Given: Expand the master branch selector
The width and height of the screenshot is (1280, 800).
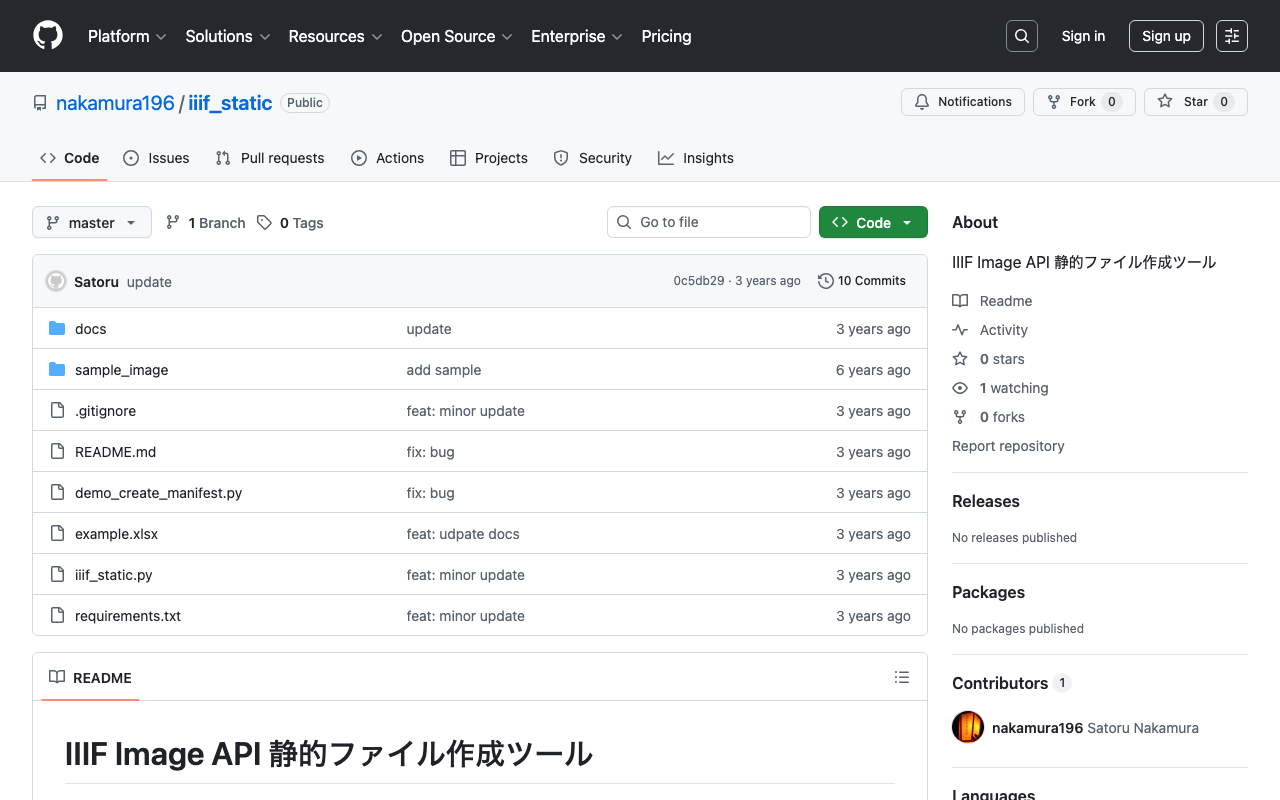Looking at the screenshot, I should (91, 222).
